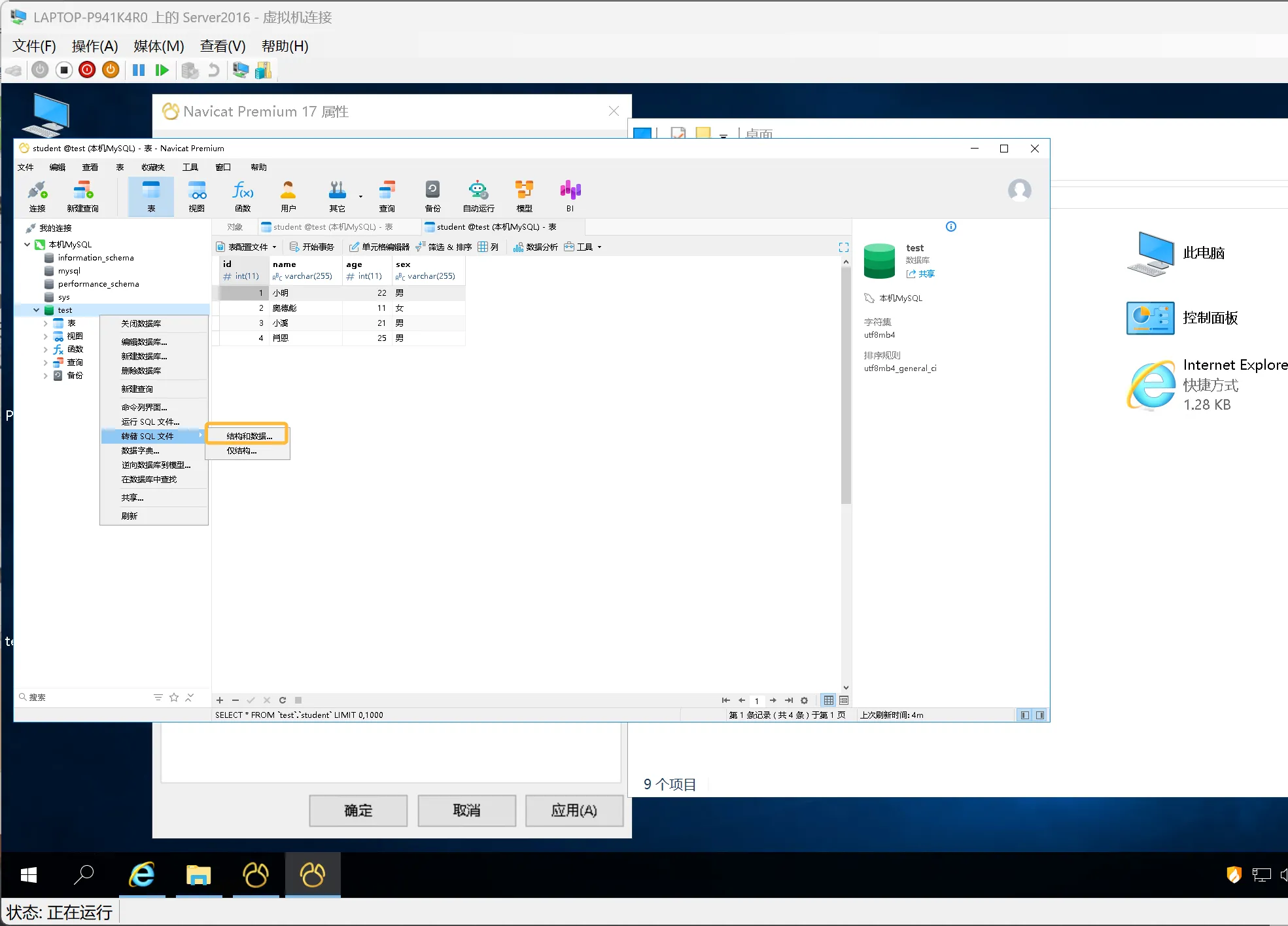This screenshot has height=926, width=1288.
Task: Choose 仅结构... from the submenu
Action: pyautogui.click(x=247, y=450)
